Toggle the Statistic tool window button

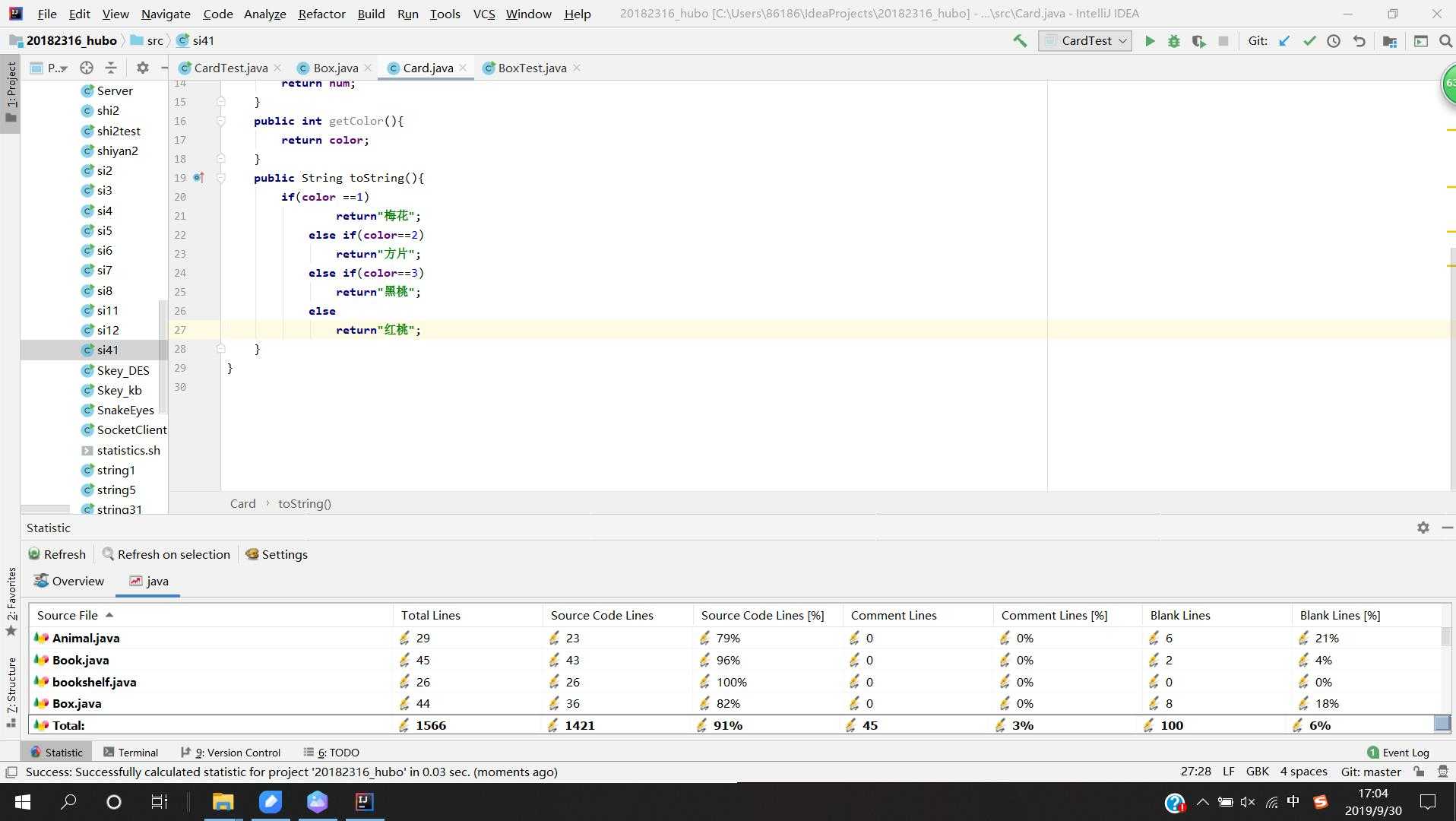56,753
